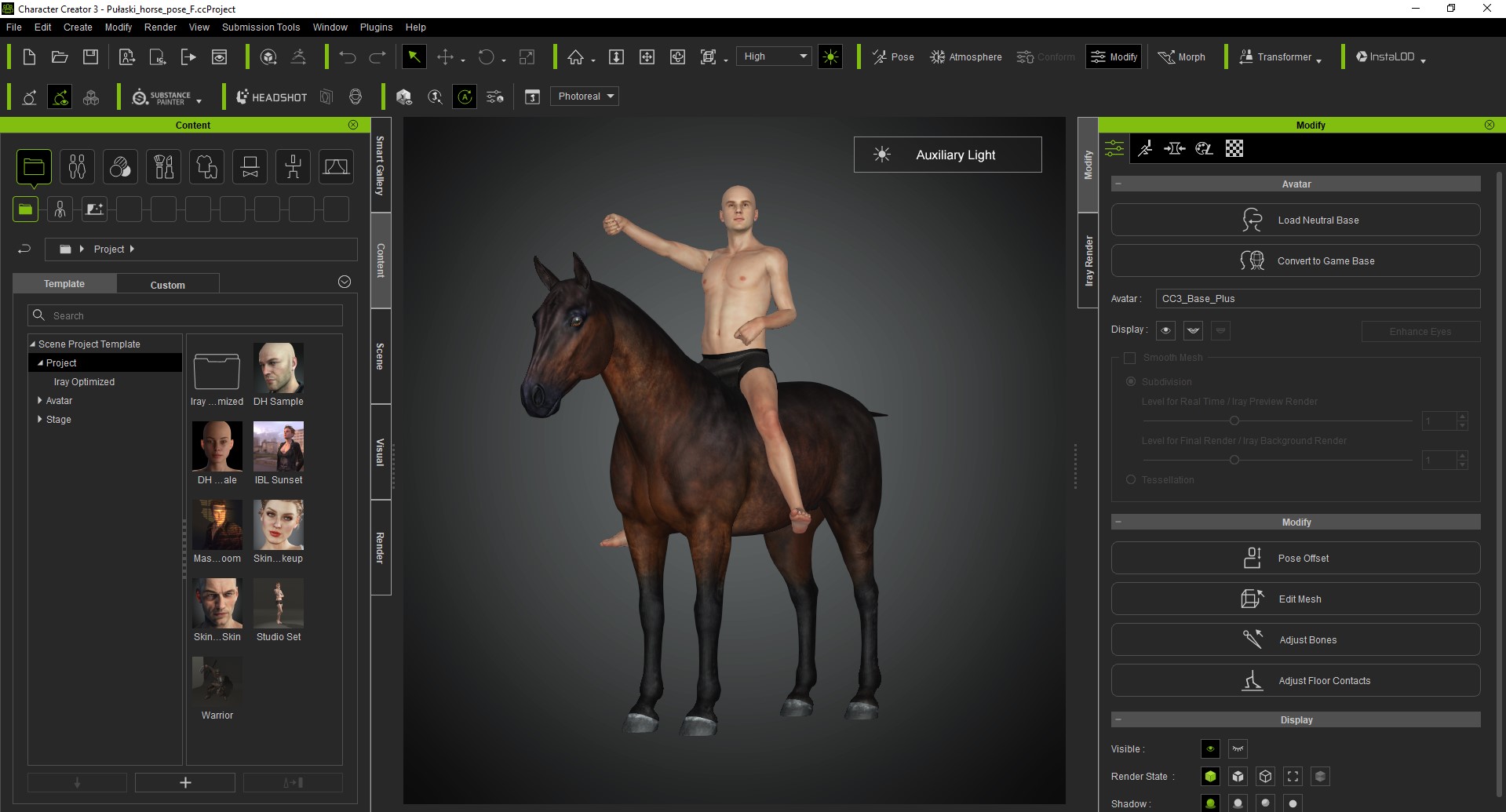The image size is (1506, 812).
Task: Click the export icon in the top toolbar
Action: [x=188, y=56]
